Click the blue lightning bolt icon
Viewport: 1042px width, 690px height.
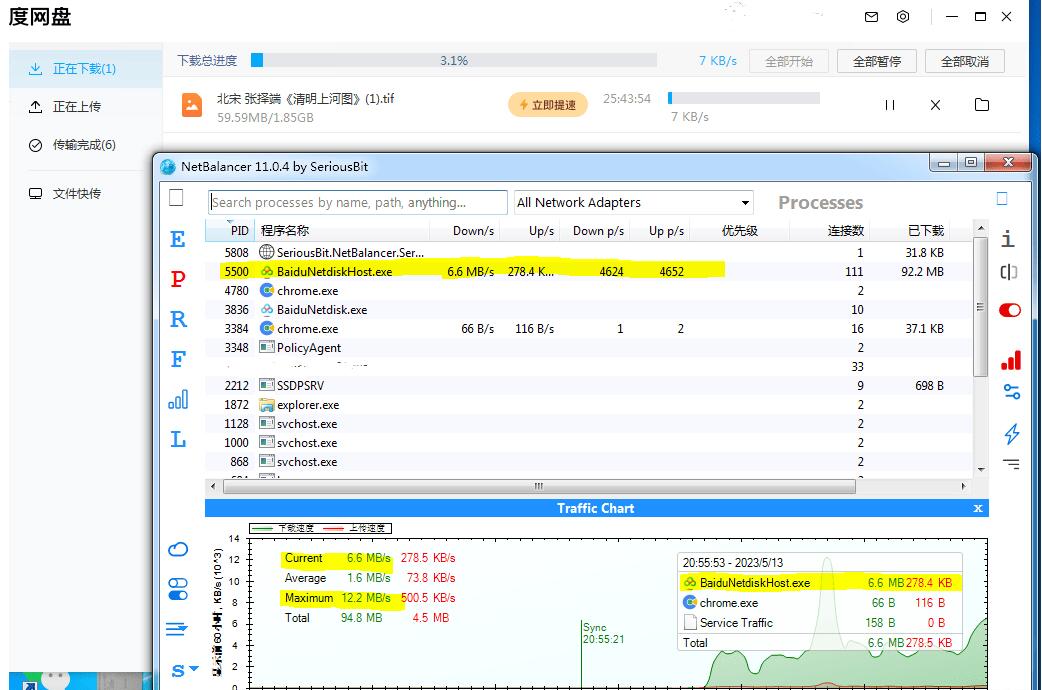click(x=1011, y=434)
